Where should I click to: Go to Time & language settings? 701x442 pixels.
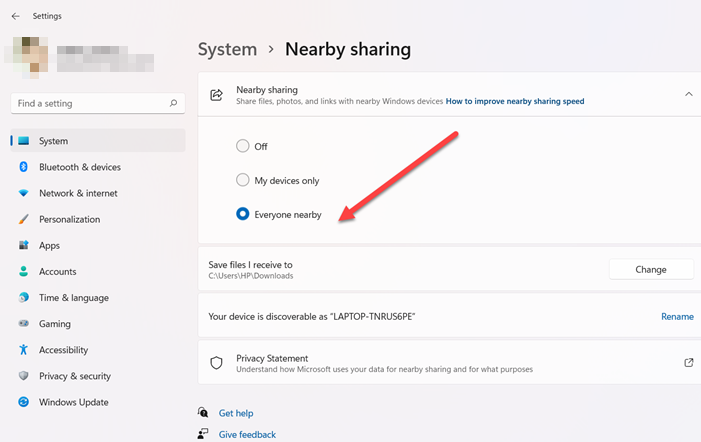pos(74,298)
